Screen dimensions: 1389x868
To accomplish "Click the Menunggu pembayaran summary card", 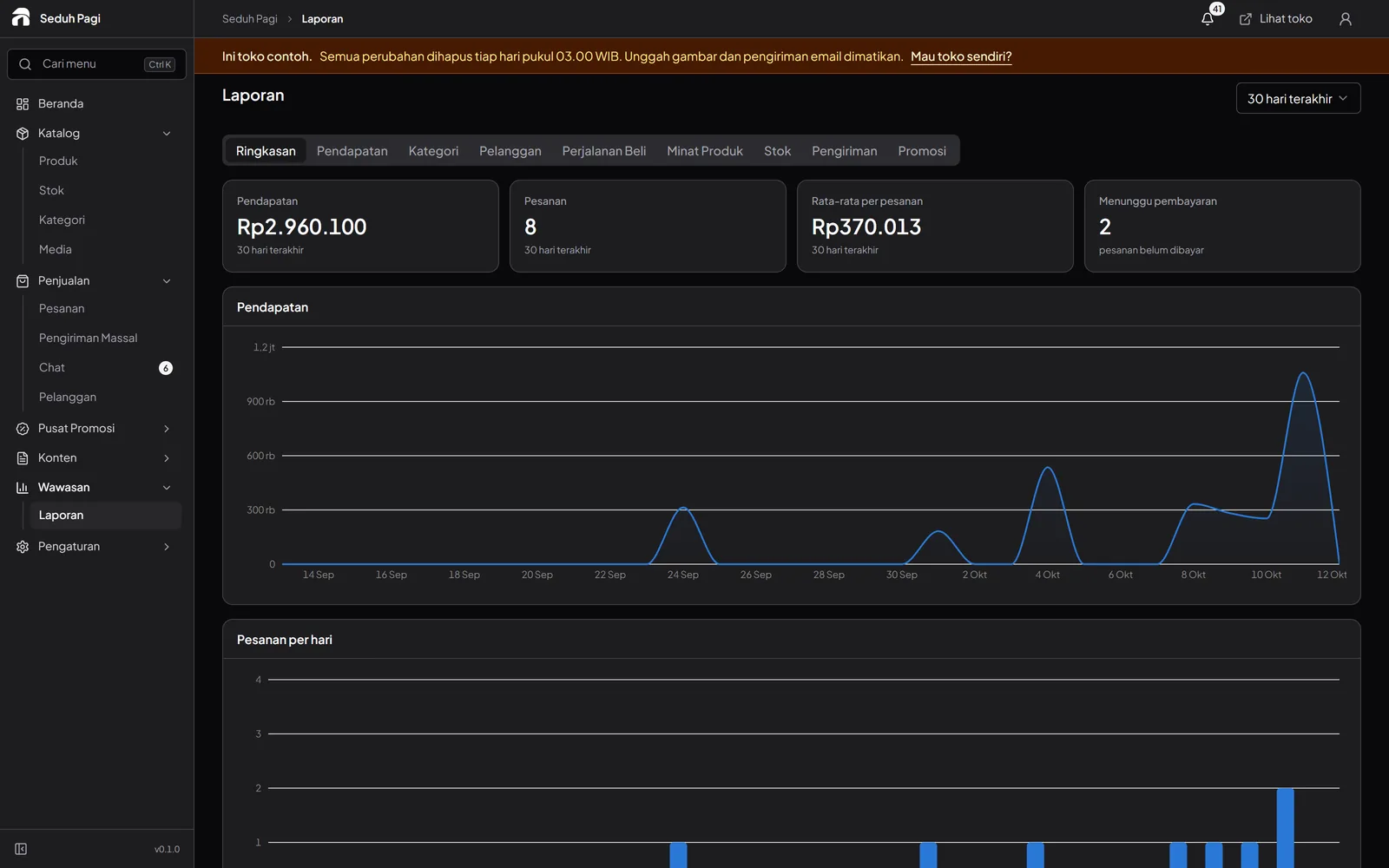I will (x=1222, y=227).
